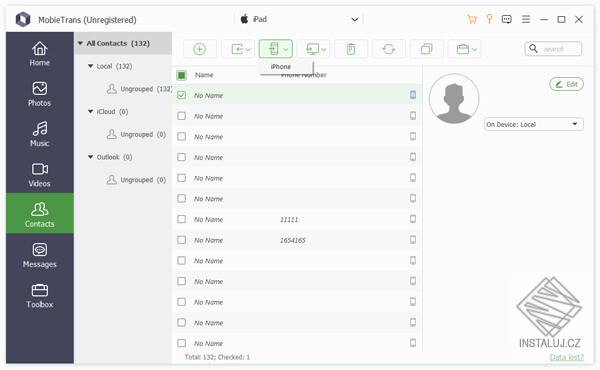Switch to the Photos section

click(x=39, y=94)
